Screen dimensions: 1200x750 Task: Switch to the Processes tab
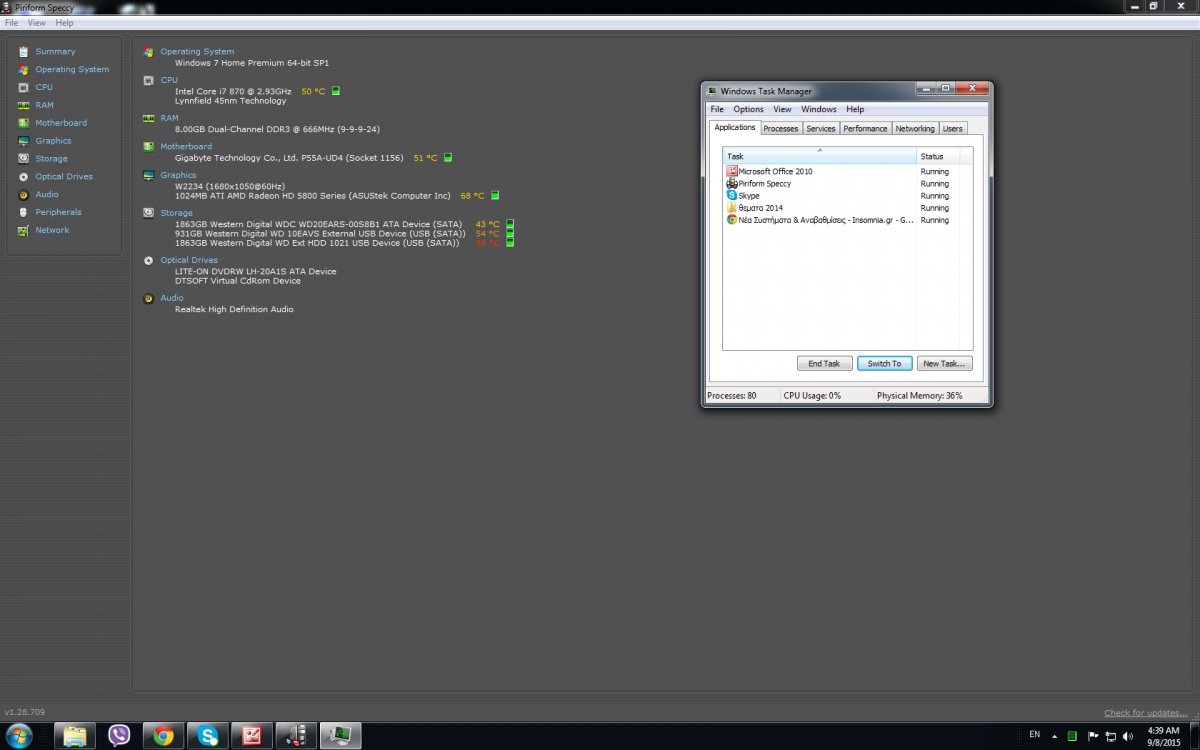pyautogui.click(x=781, y=128)
